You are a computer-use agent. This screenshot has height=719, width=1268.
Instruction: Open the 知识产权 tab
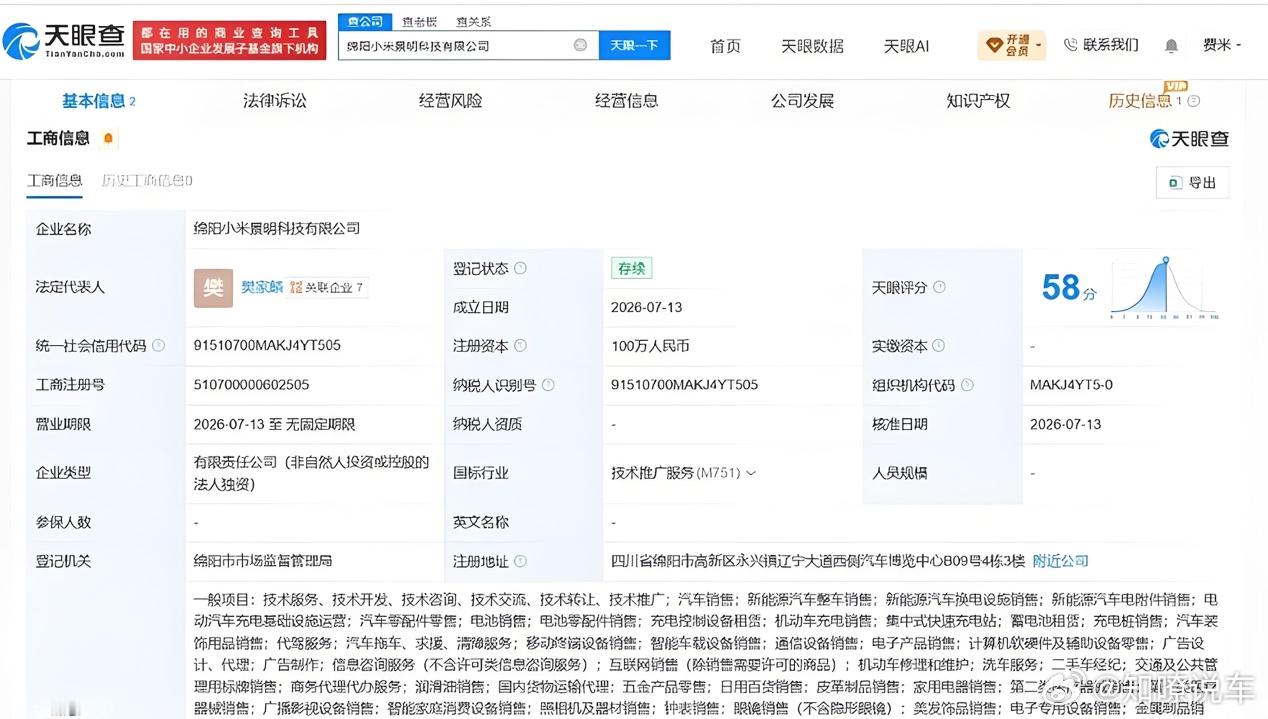(978, 100)
